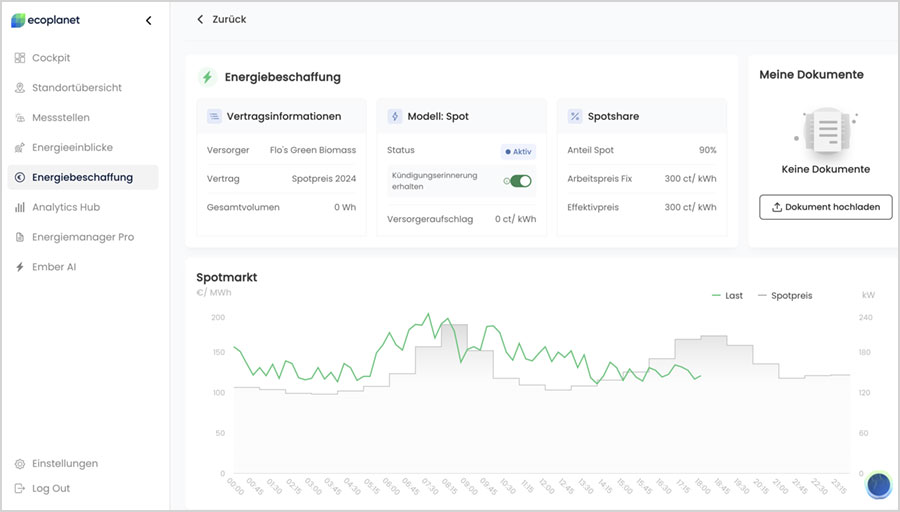Click the ecoplanet logo

tap(45, 20)
